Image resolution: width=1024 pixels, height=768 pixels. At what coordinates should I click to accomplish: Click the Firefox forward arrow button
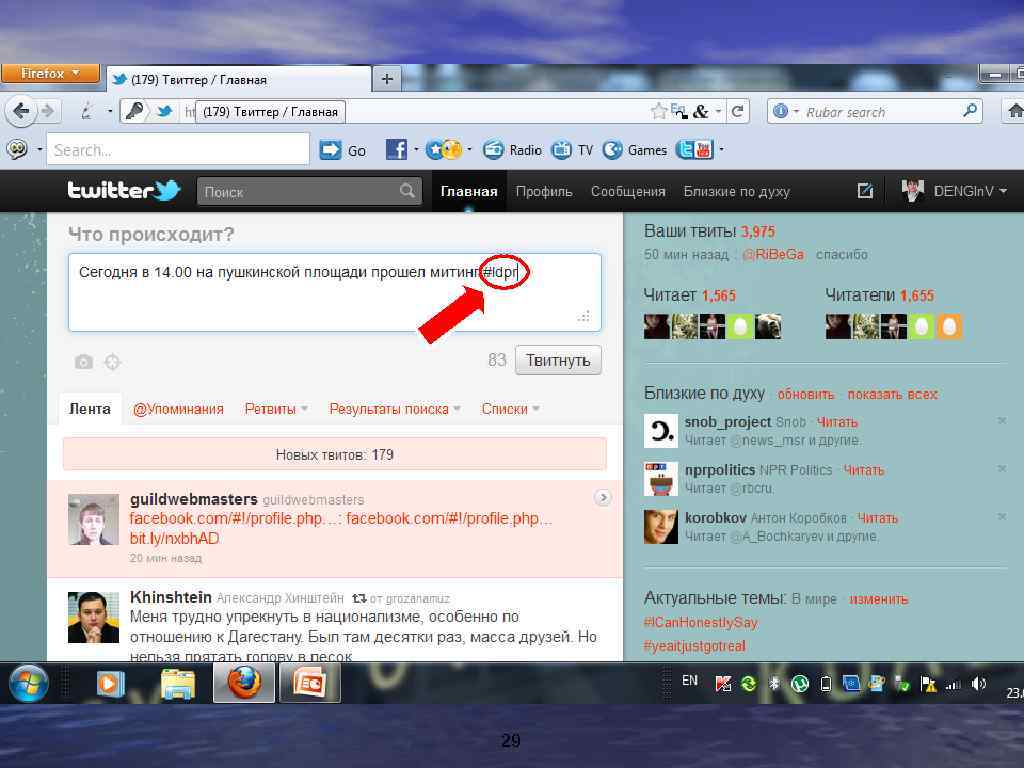47,112
